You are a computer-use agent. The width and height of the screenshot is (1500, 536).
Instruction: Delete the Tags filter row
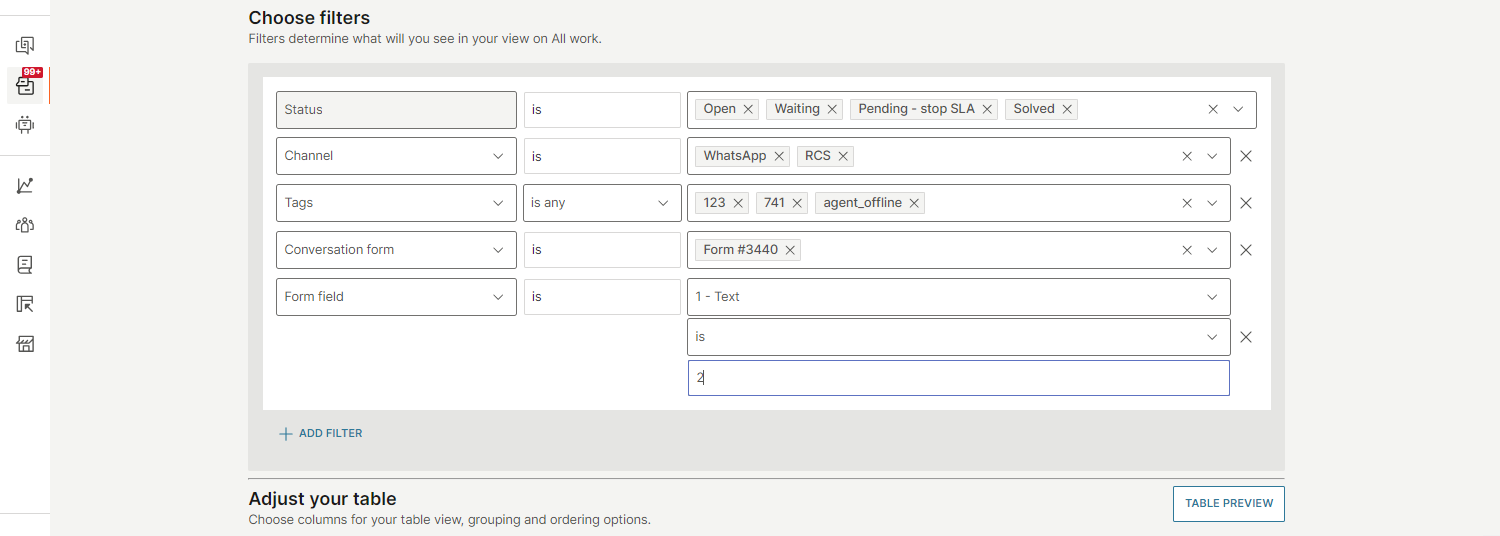pyautogui.click(x=1246, y=203)
